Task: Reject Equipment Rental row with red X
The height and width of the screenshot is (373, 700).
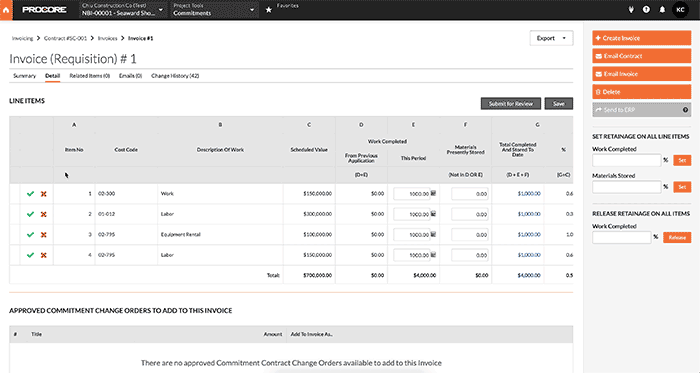Action: click(x=44, y=235)
